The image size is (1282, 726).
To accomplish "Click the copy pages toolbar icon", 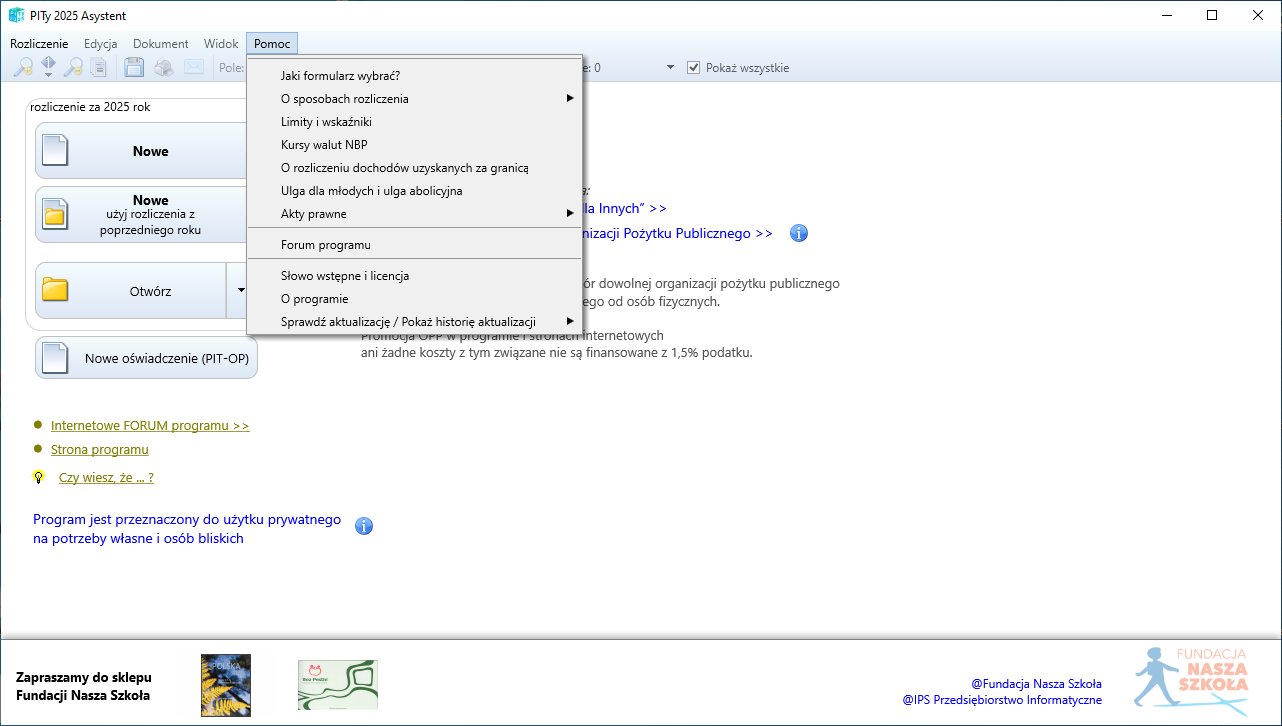I will tap(99, 68).
